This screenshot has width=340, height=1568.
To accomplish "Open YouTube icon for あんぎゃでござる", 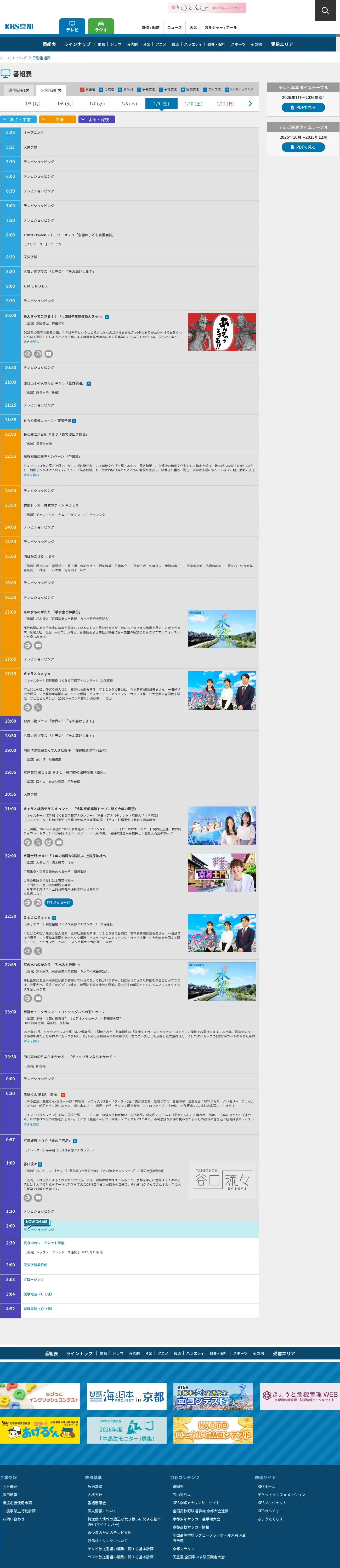I will click(x=49, y=354).
